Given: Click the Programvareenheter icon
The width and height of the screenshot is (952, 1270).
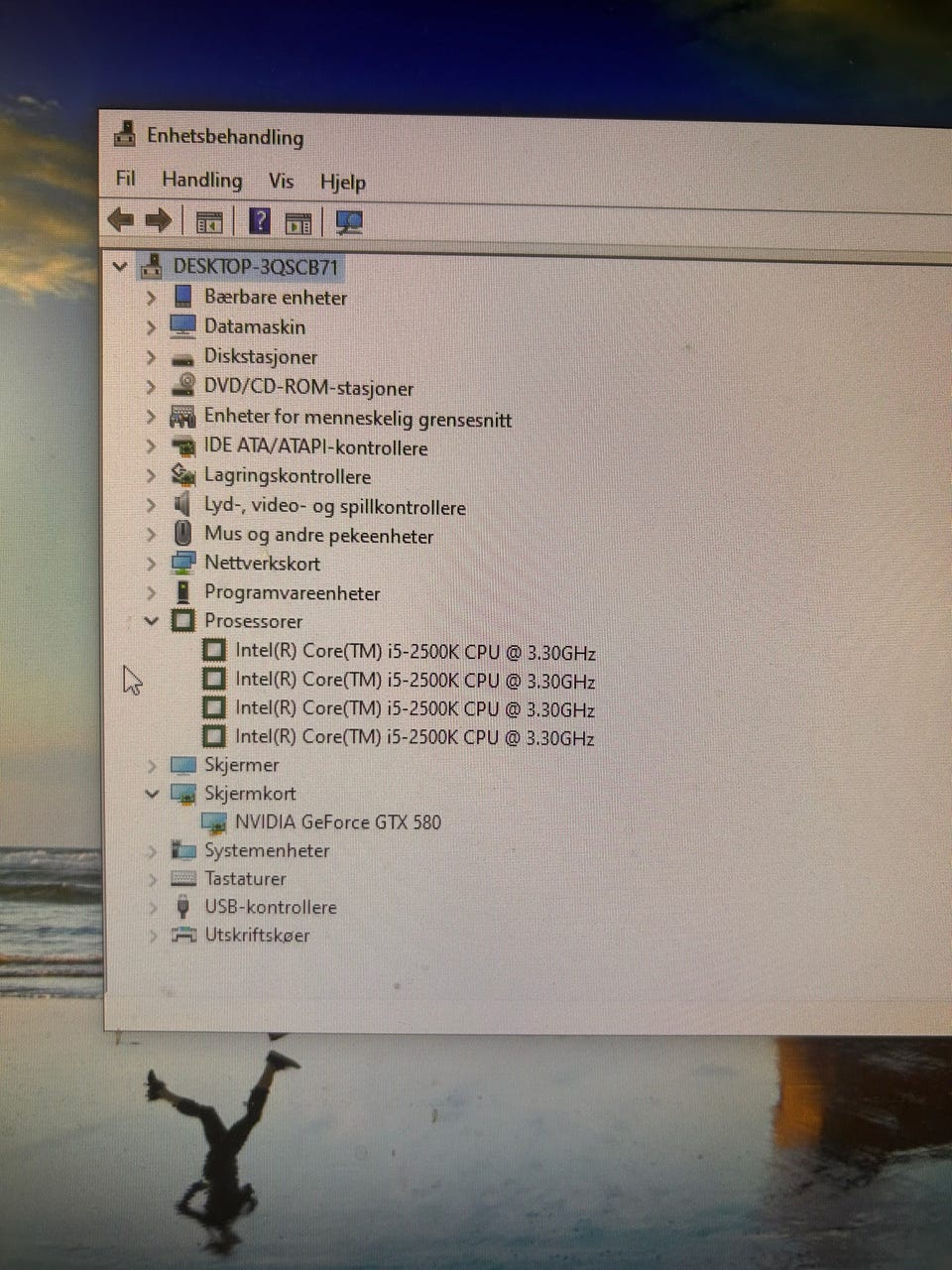Looking at the screenshot, I should 182,592.
